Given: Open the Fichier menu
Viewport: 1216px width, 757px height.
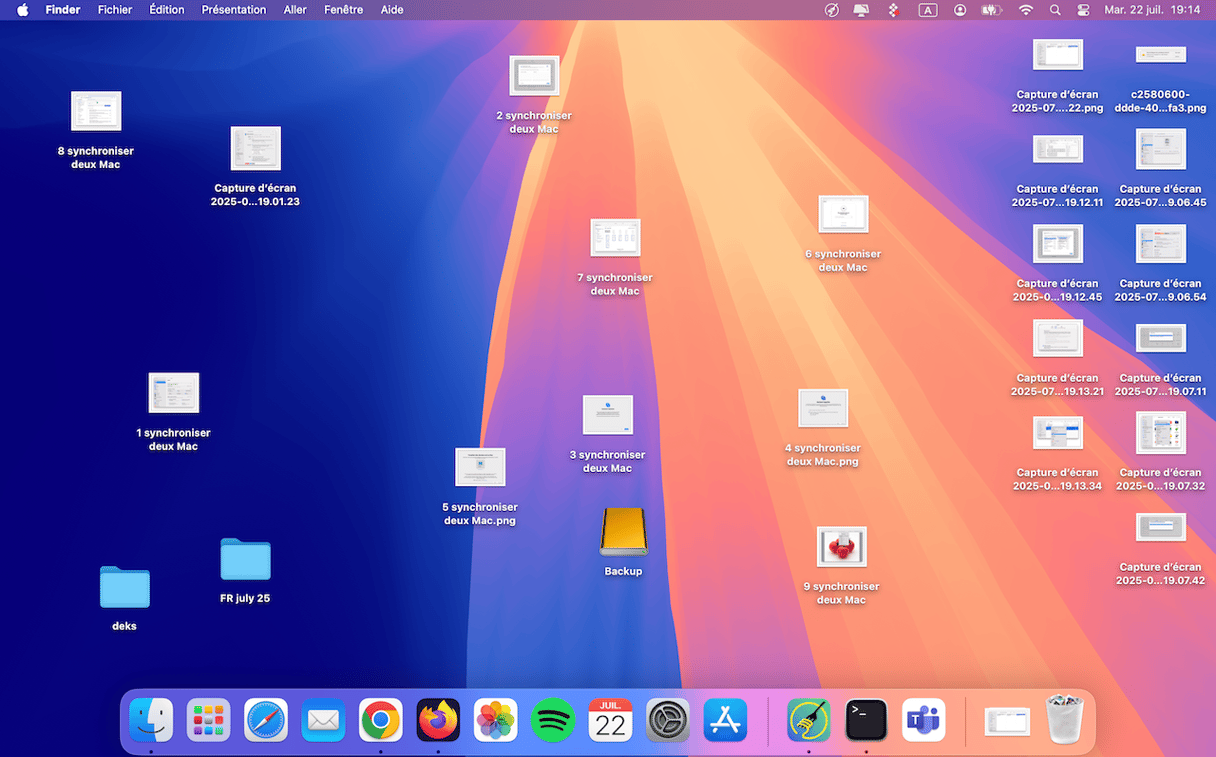Looking at the screenshot, I should [115, 10].
